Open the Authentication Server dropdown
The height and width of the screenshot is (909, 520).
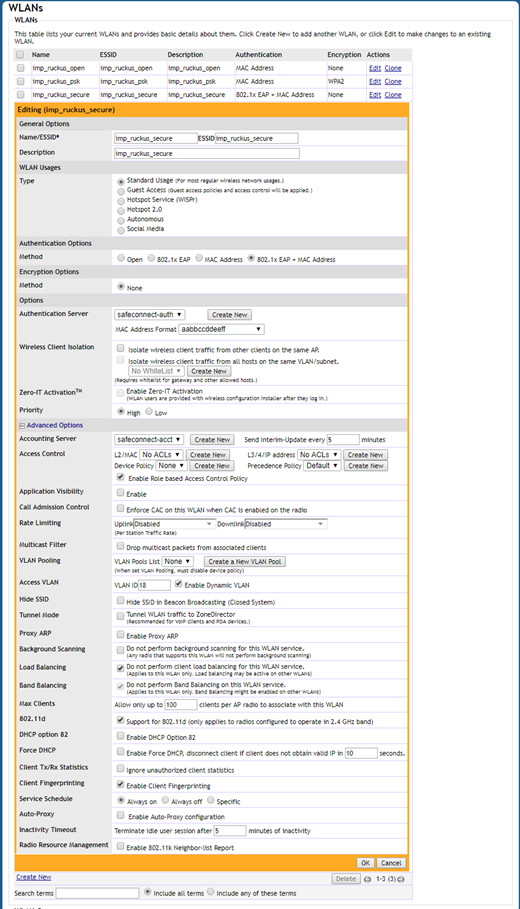150,315
